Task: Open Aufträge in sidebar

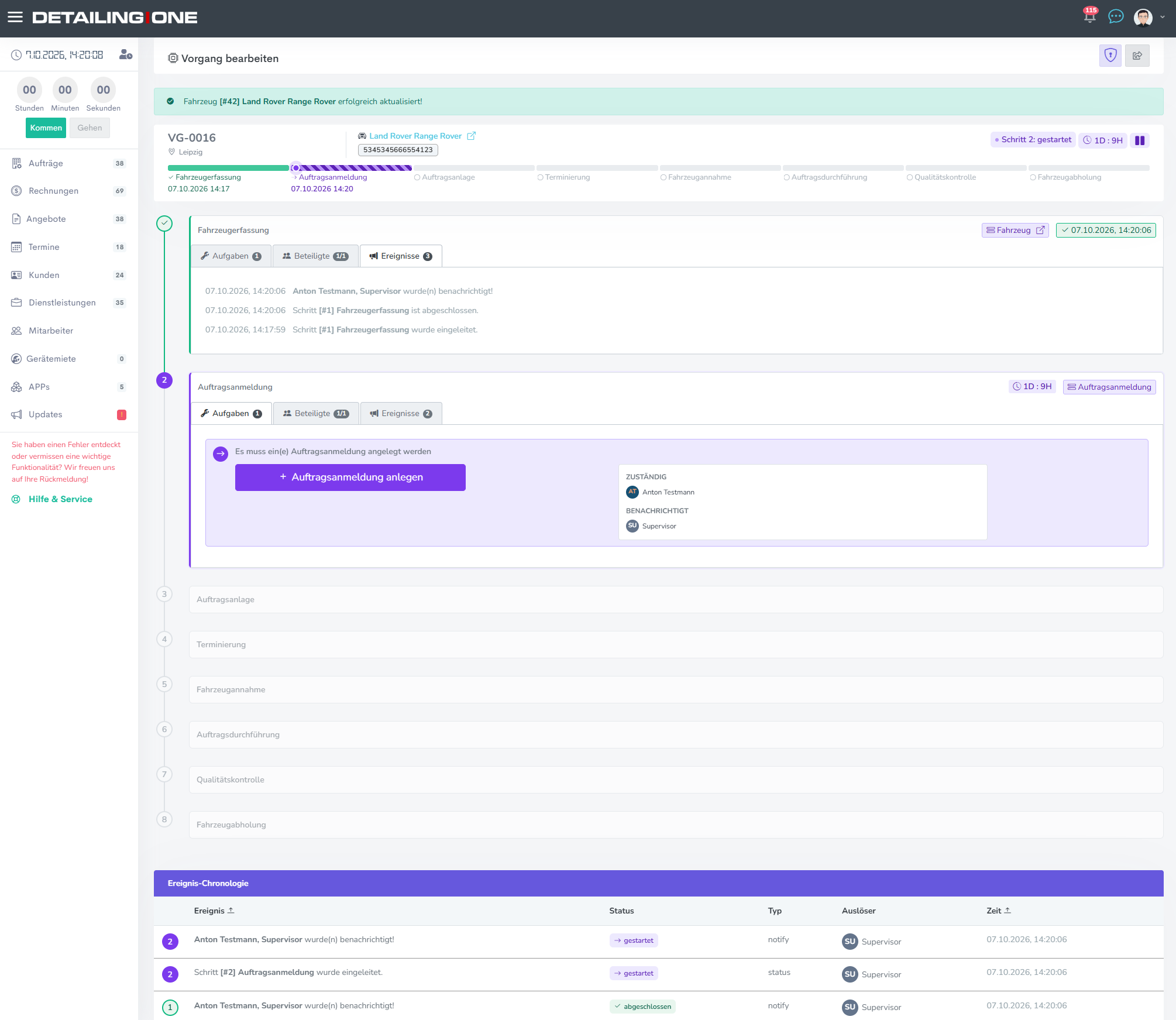Action: tap(69, 163)
